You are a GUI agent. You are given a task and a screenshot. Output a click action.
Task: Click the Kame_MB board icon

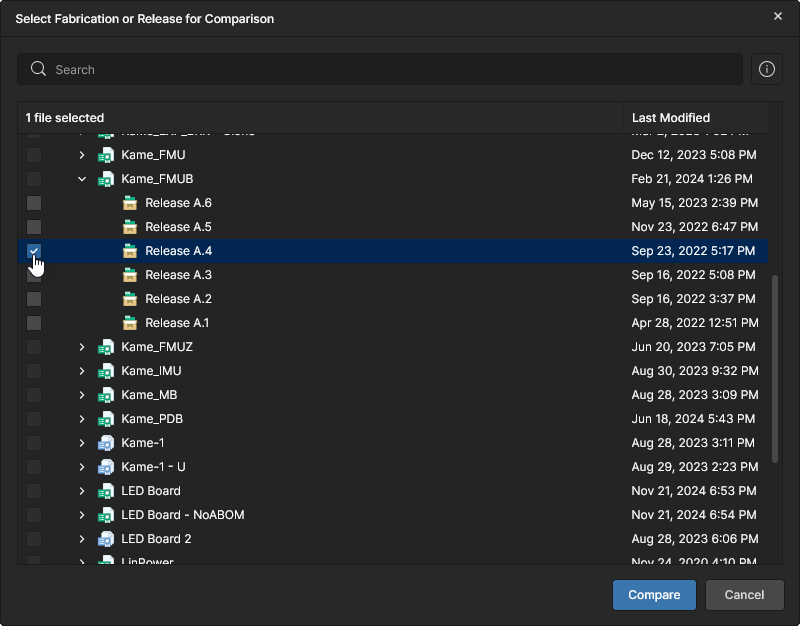click(x=106, y=395)
